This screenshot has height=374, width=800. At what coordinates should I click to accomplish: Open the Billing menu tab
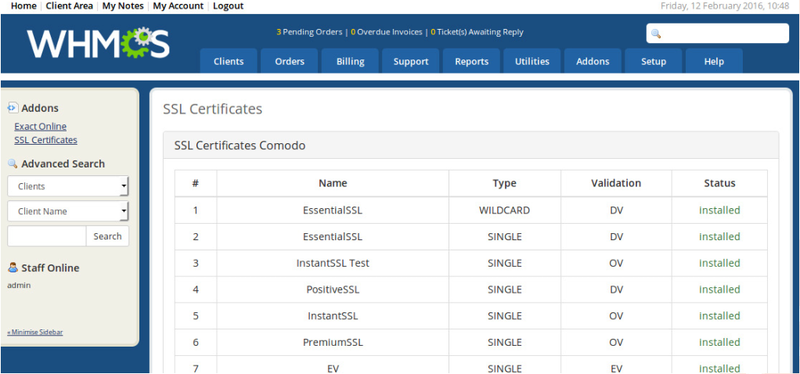point(350,61)
